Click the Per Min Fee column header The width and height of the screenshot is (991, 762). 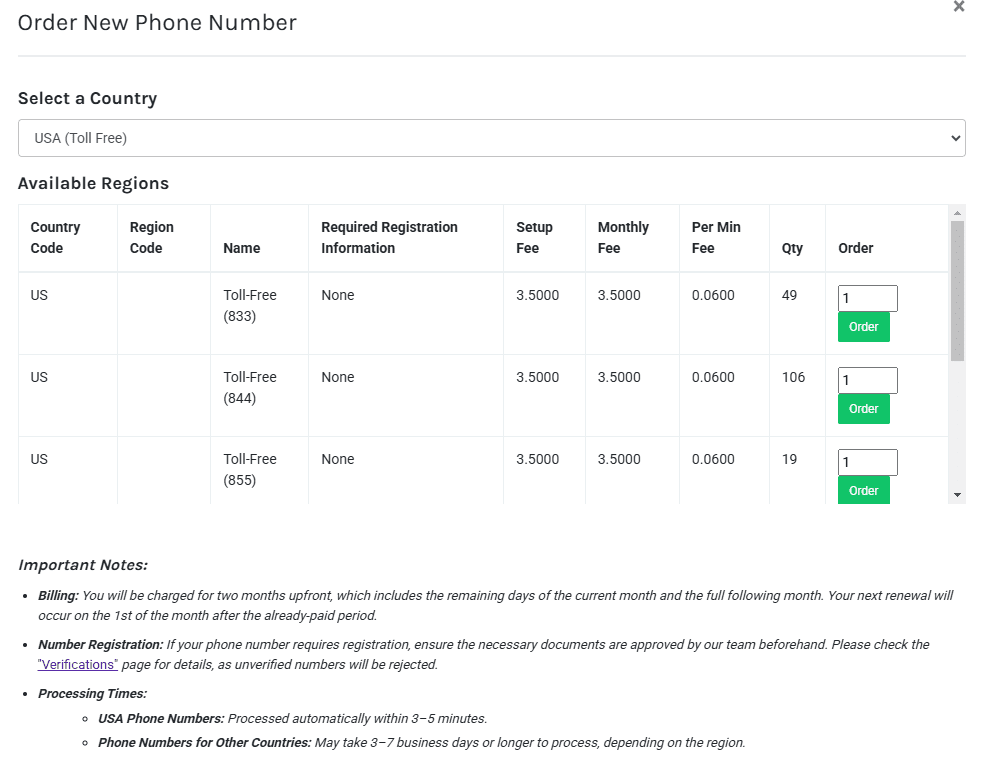[x=716, y=238]
